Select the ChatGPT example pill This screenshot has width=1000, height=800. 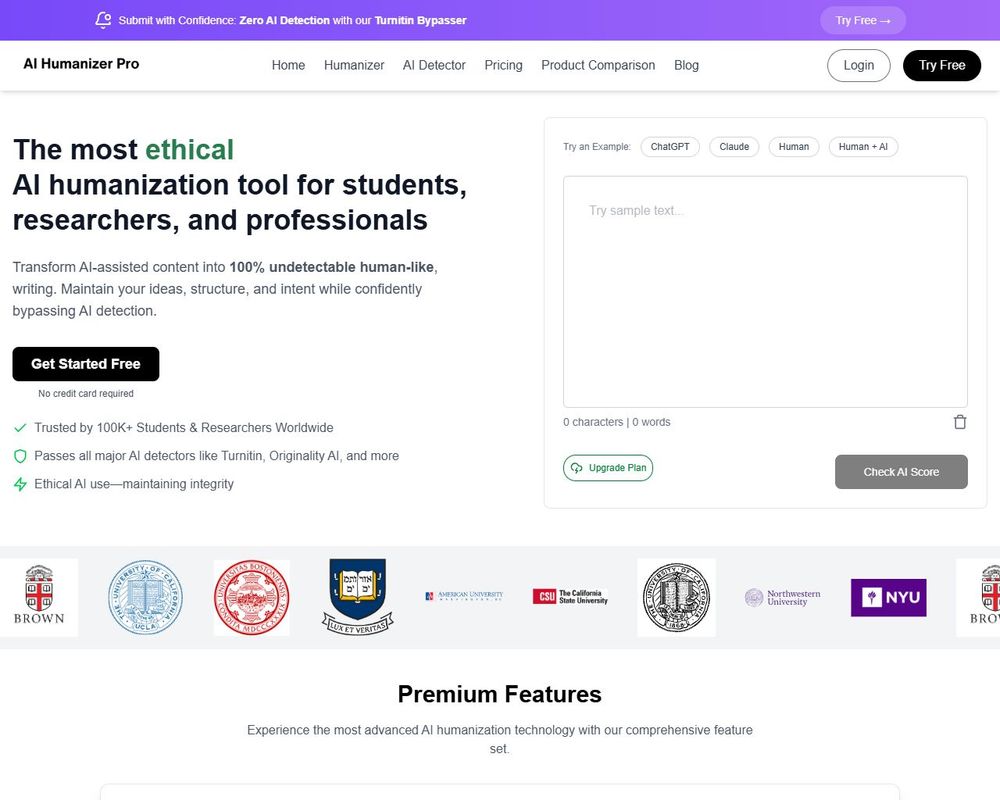[669, 146]
